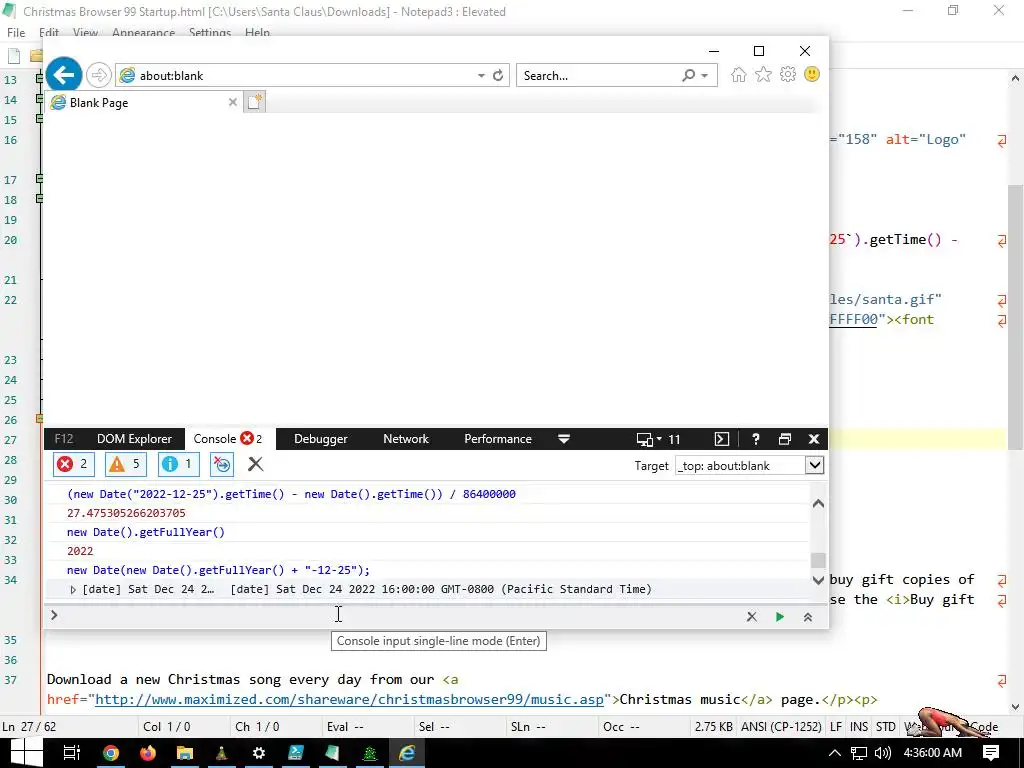Image resolution: width=1024 pixels, height=768 pixels.
Task: Toggle info messages filter showing 1
Action: 178,464
